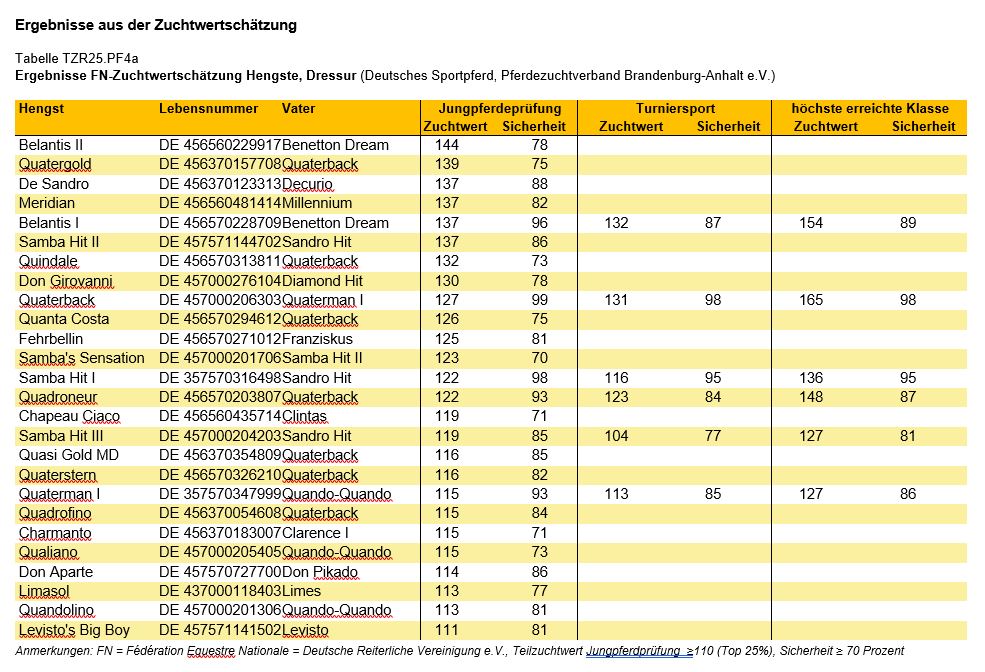Select the name 'Quindale'

click(x=48, y=261)
